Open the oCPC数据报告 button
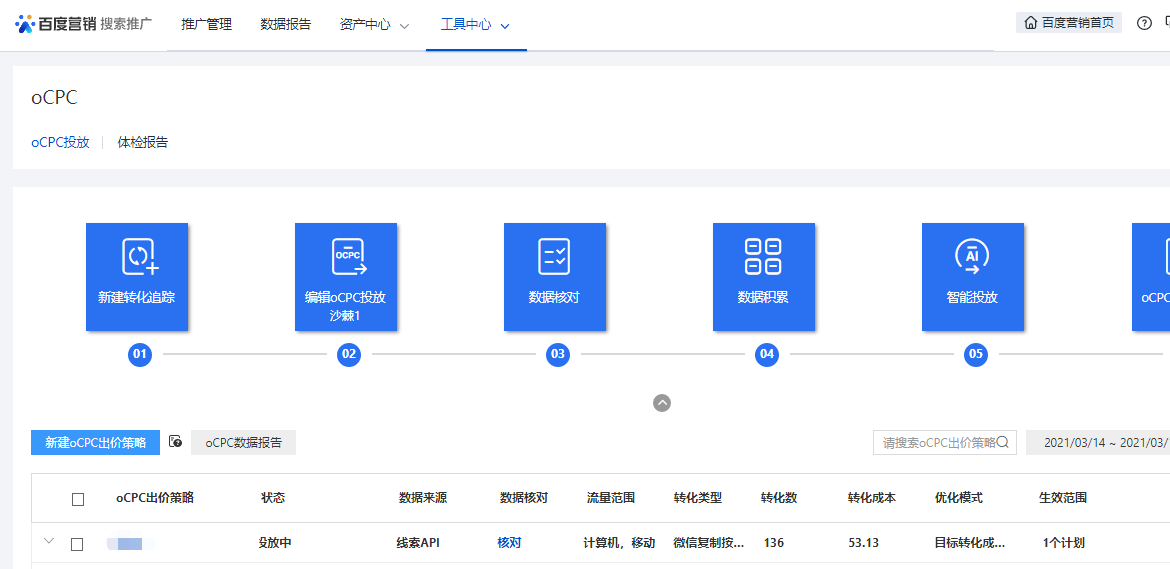The width and height of the screenshot is (1170, 569). point(244,442)
